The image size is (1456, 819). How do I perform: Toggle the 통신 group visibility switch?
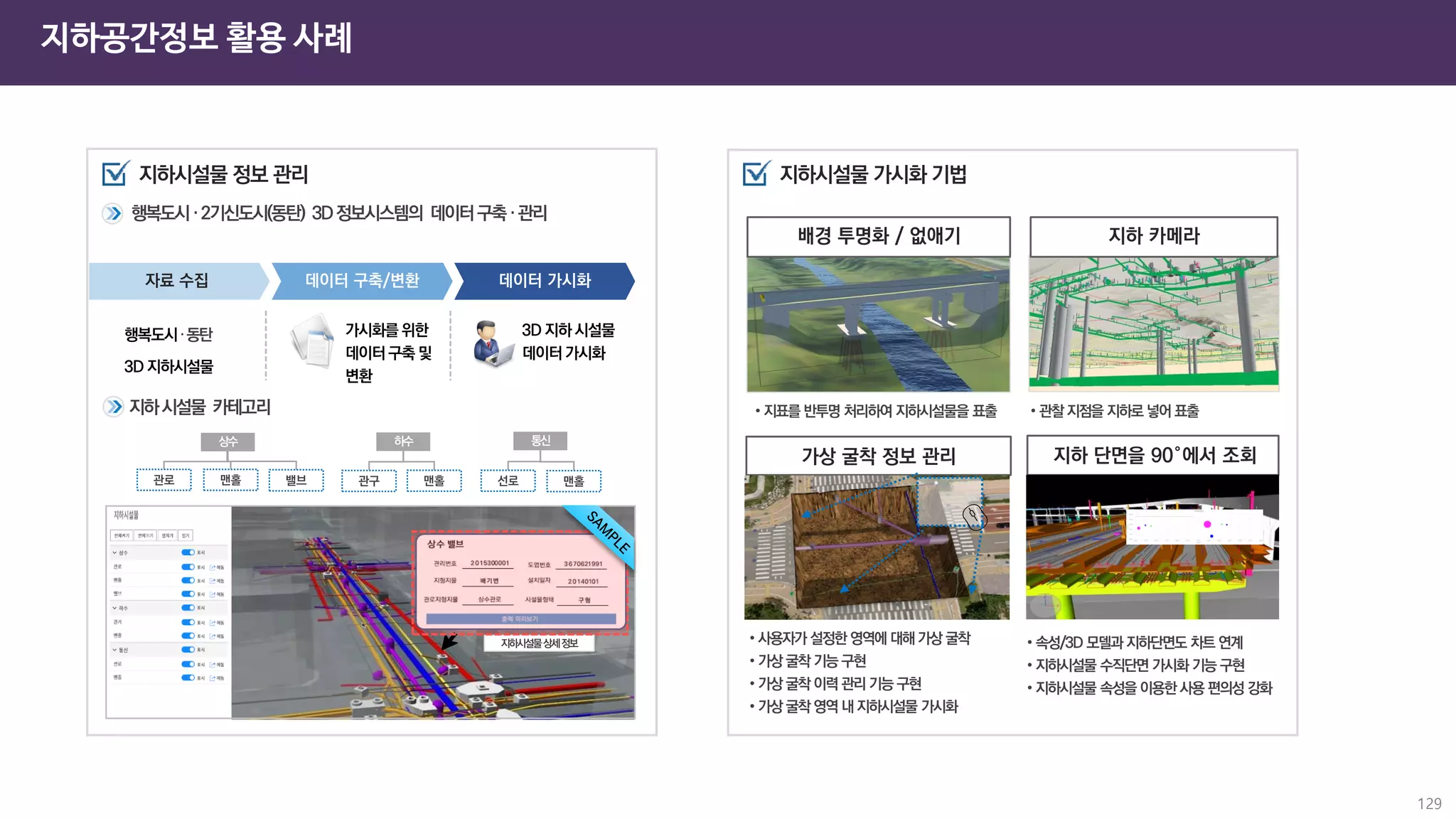(x=188, y=650)
